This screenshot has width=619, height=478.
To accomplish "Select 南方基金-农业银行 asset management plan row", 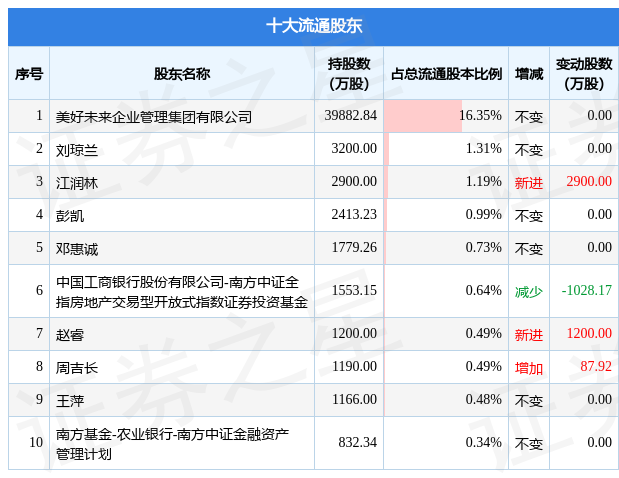I will pos(172,443).
